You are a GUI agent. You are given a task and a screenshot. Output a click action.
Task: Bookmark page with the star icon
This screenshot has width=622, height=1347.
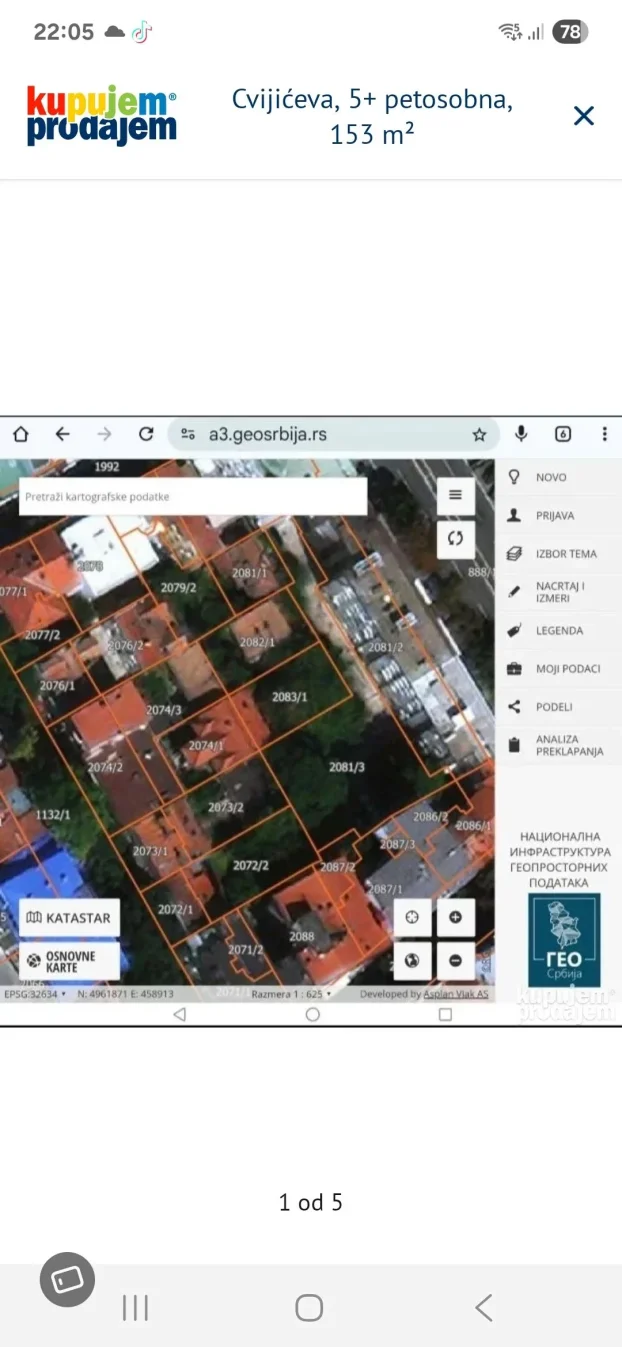click(x=479, y=435)
